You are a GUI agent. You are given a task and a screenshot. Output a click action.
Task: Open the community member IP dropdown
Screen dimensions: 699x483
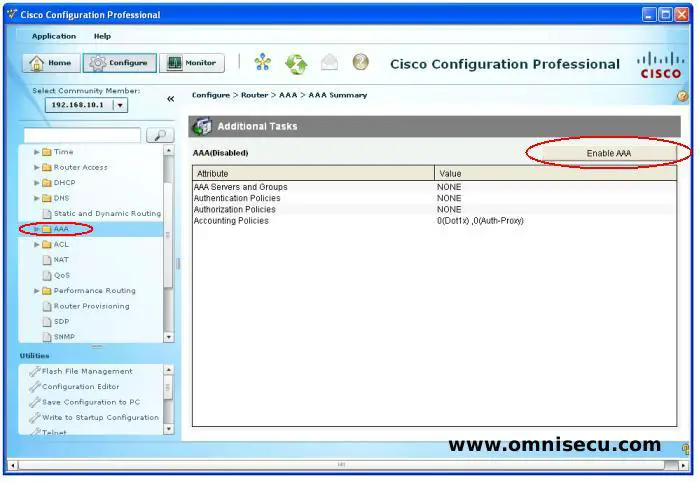120,105
